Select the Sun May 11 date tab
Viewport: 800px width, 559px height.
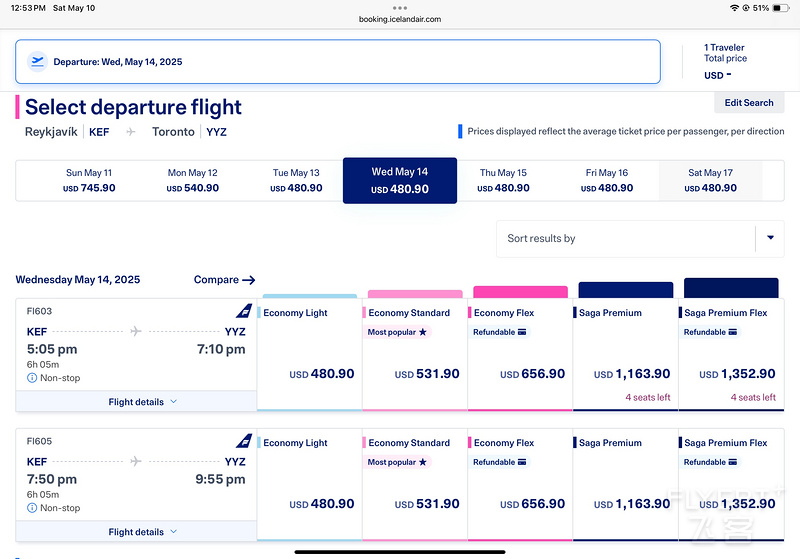(89, 180)
